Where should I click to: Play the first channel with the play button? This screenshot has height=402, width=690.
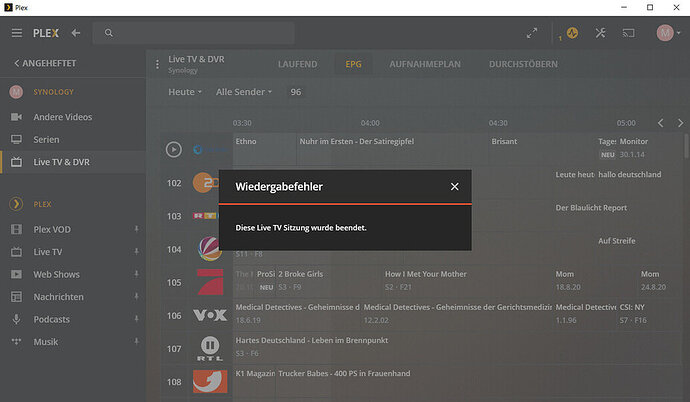(x=174, y=150)
